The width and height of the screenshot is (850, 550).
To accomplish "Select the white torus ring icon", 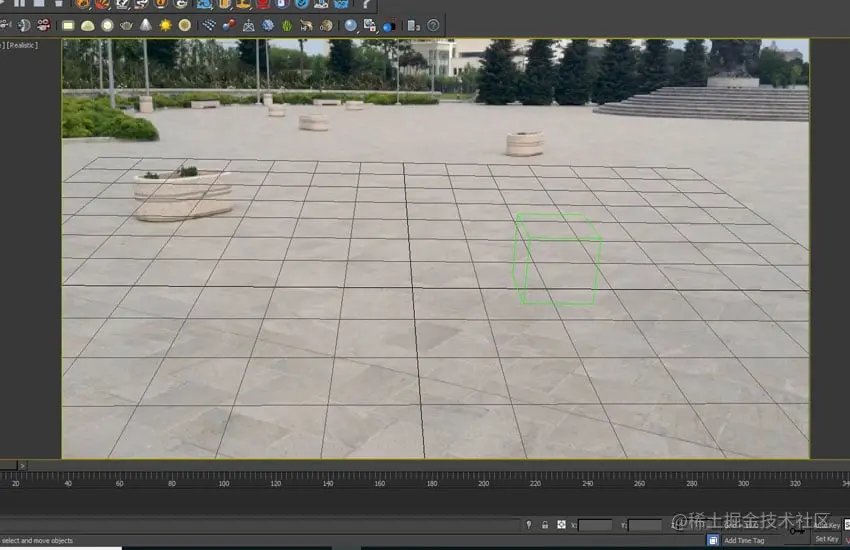I will pyautogui.click(x=107, y=25).
